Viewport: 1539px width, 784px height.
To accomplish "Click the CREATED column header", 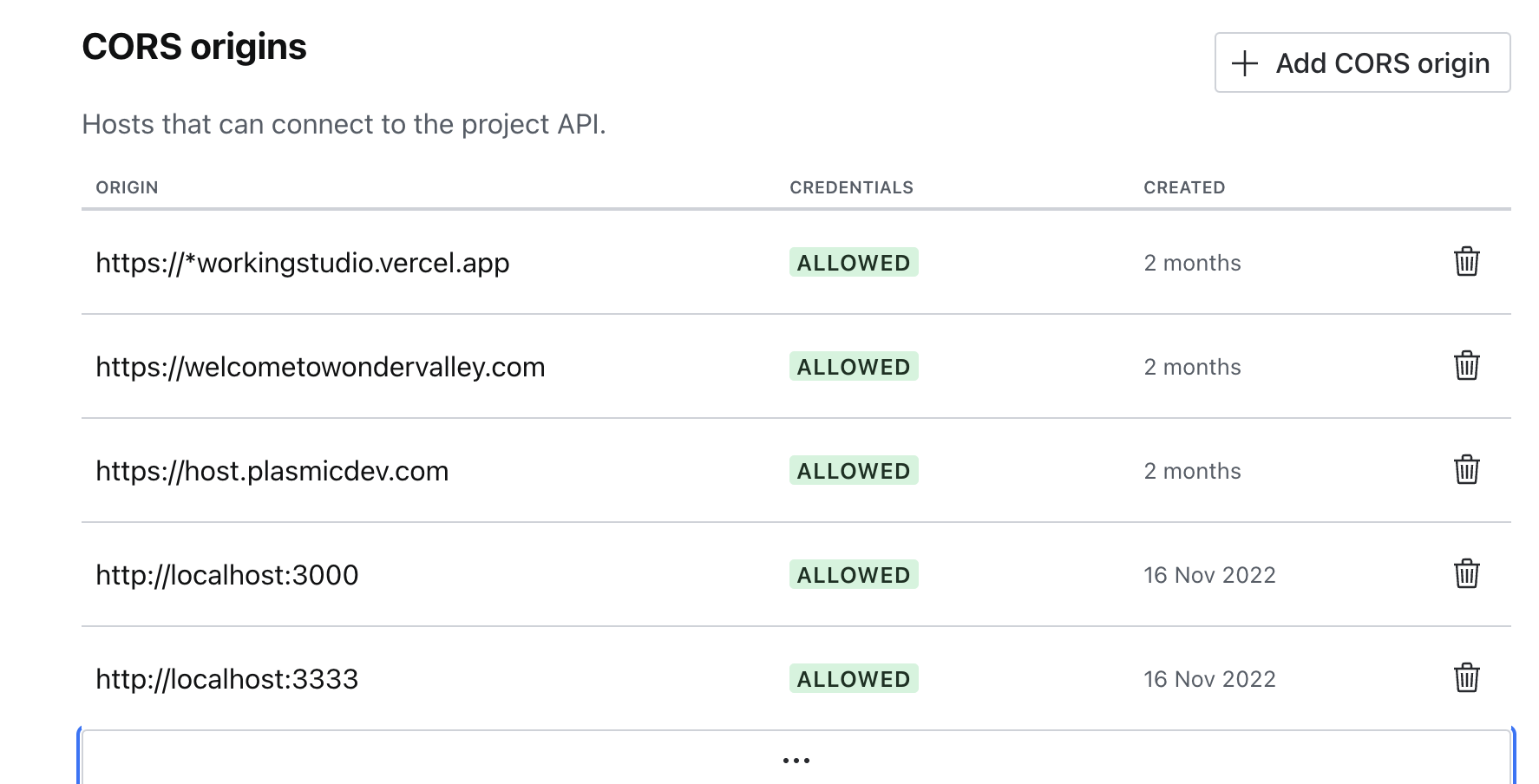I will [x=1183, y=187].
